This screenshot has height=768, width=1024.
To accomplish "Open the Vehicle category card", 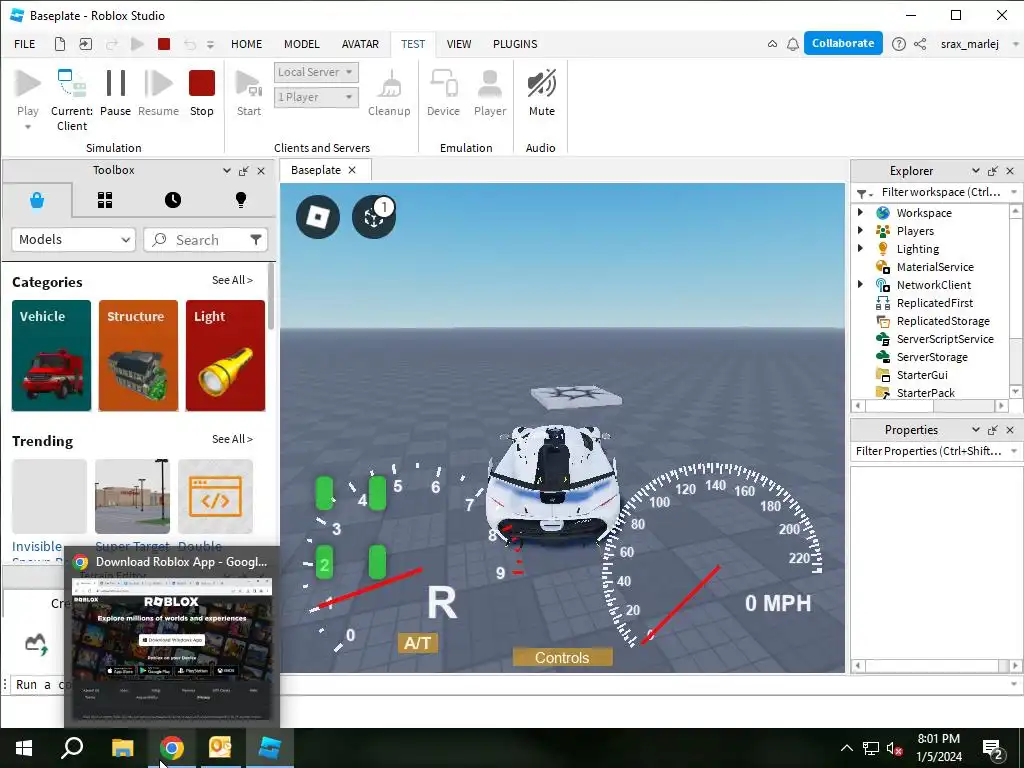I will pyautogui.click(x=52, y=355).
